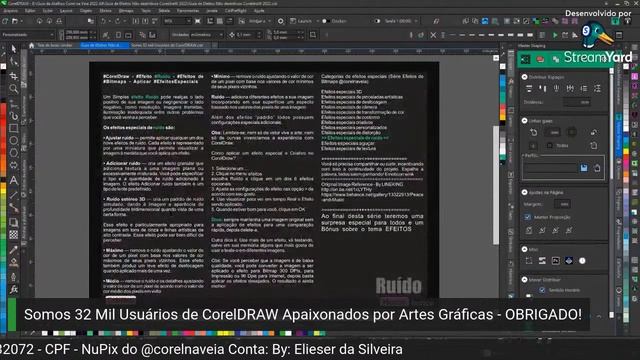Switch to Somos 32 mil Usuários document tab
Screen dimensions: 640x360
[167, 45]
